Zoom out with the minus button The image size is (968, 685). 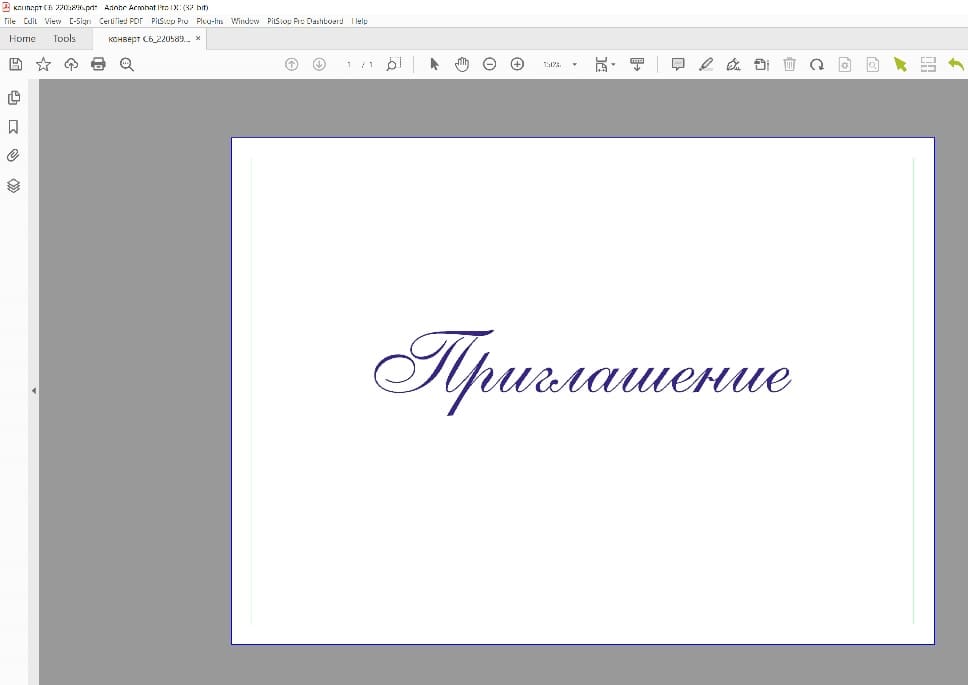point(490,64)
